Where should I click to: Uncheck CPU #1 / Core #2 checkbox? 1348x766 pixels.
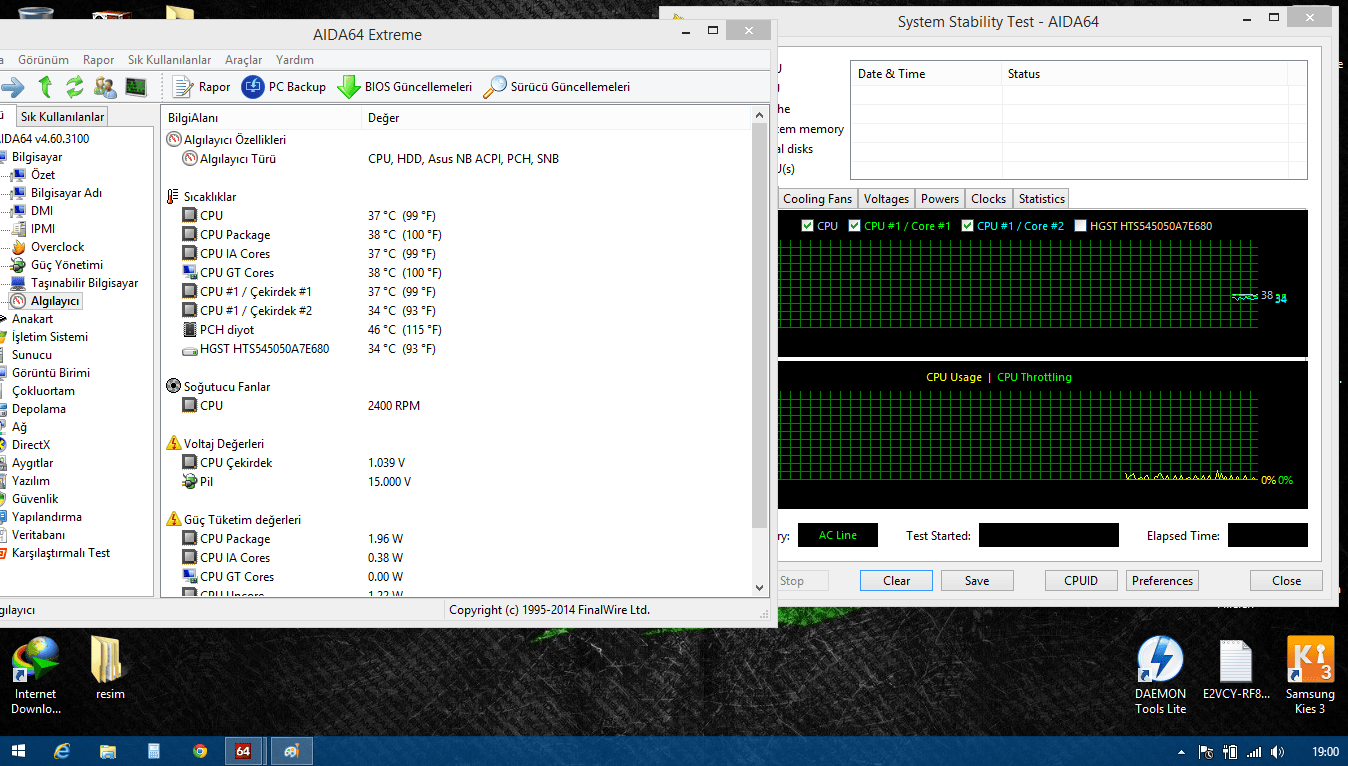tap(968, 226)
